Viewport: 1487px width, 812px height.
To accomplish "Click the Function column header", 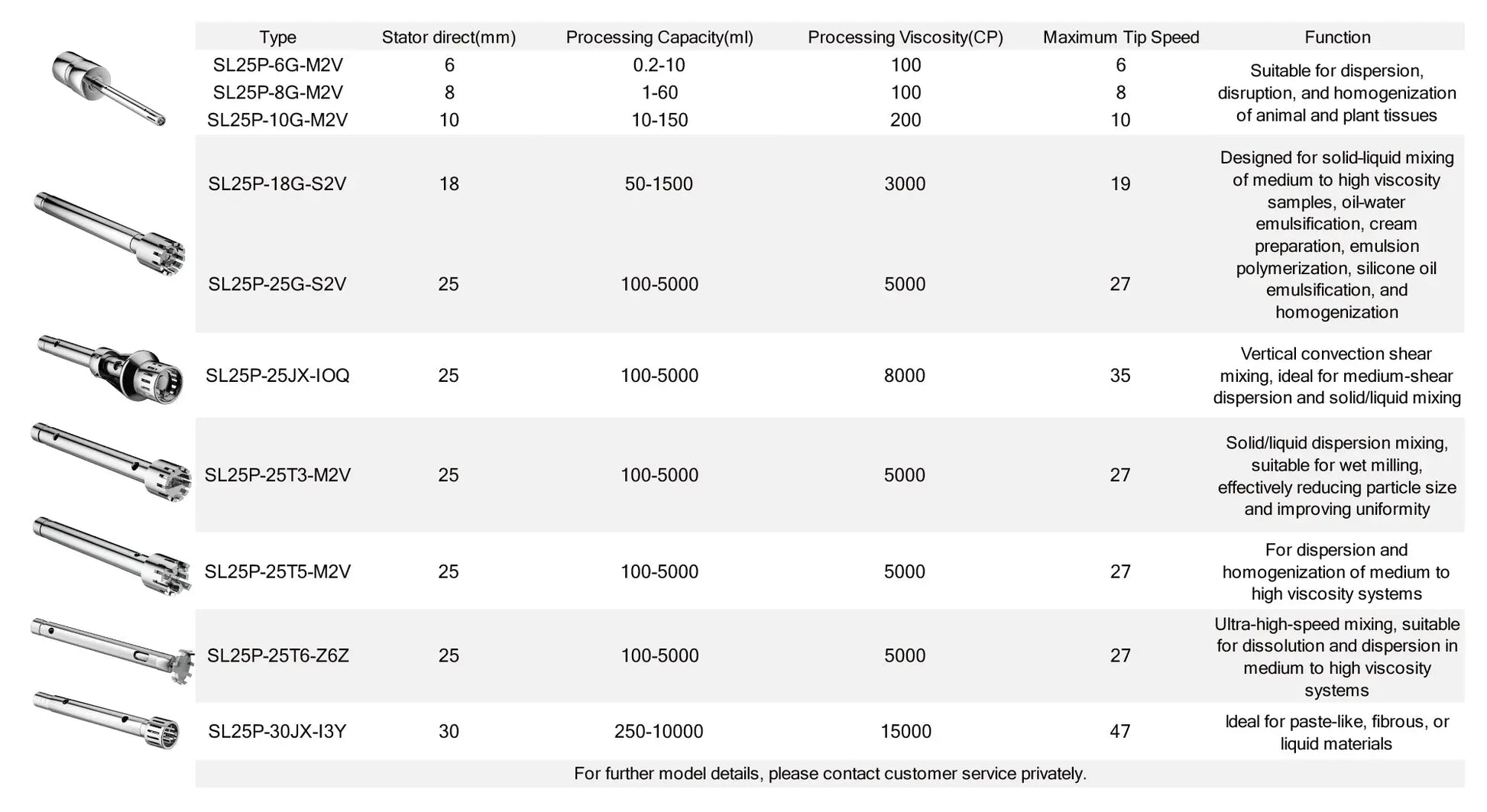I will click(x=1337, y=37).
